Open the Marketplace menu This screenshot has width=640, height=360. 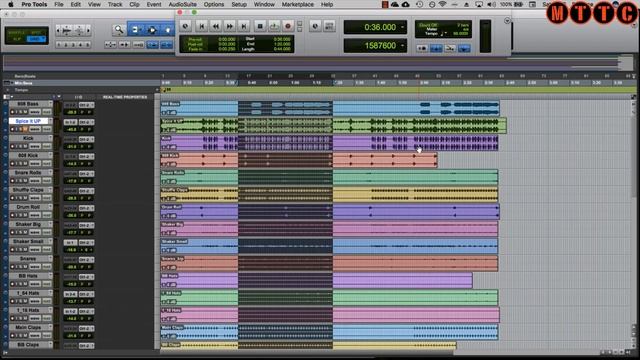coord(298,4)
